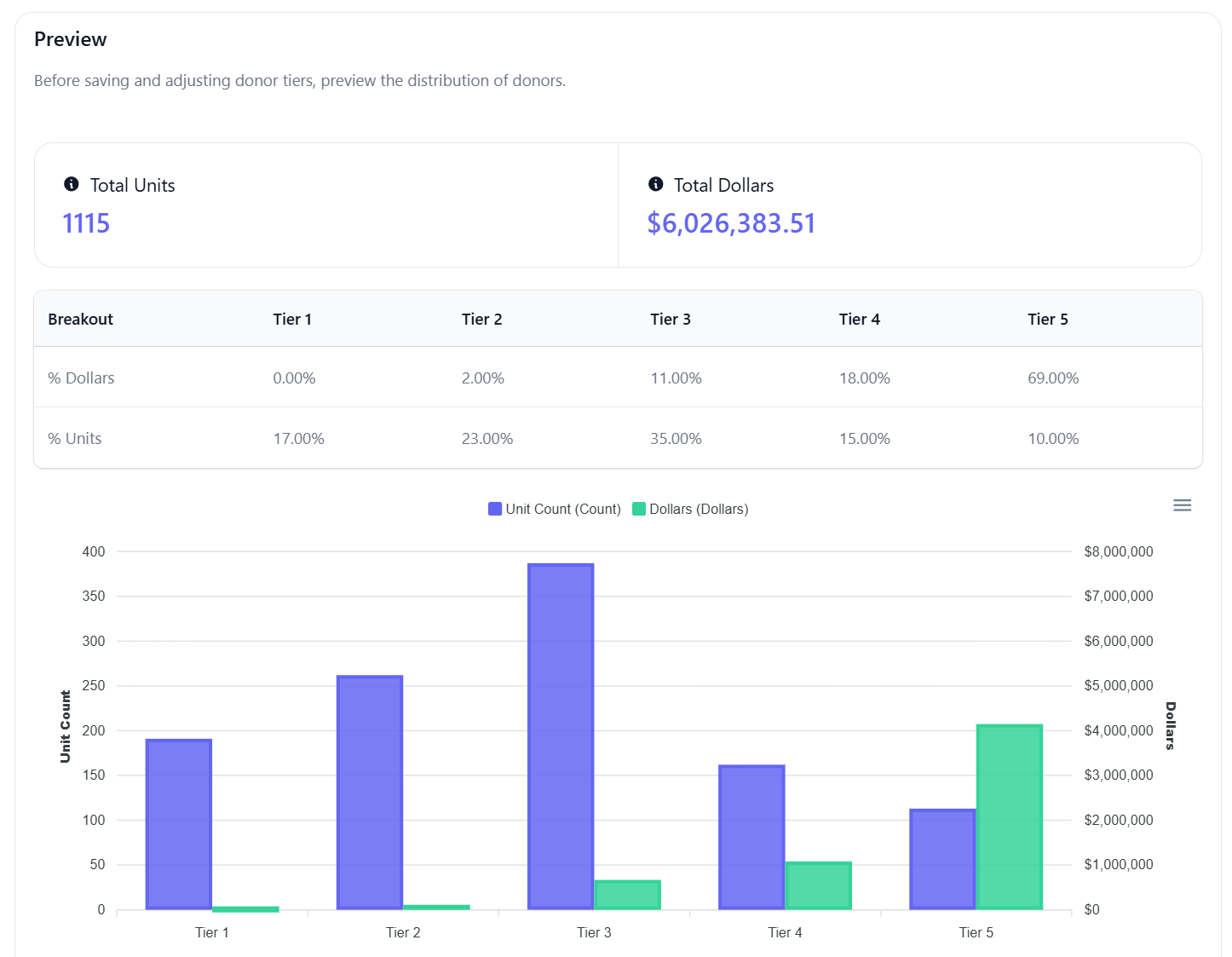
Task: Toggle the Dollars (Dollars) legend series
Action: point(690,509)
